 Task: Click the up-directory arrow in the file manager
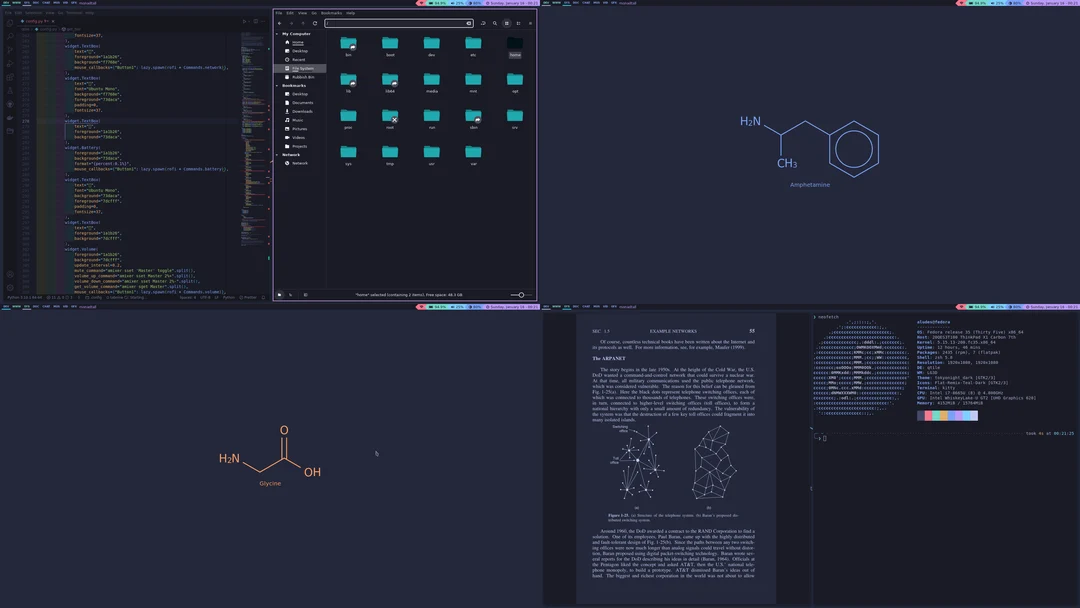[x=303, y=22]
